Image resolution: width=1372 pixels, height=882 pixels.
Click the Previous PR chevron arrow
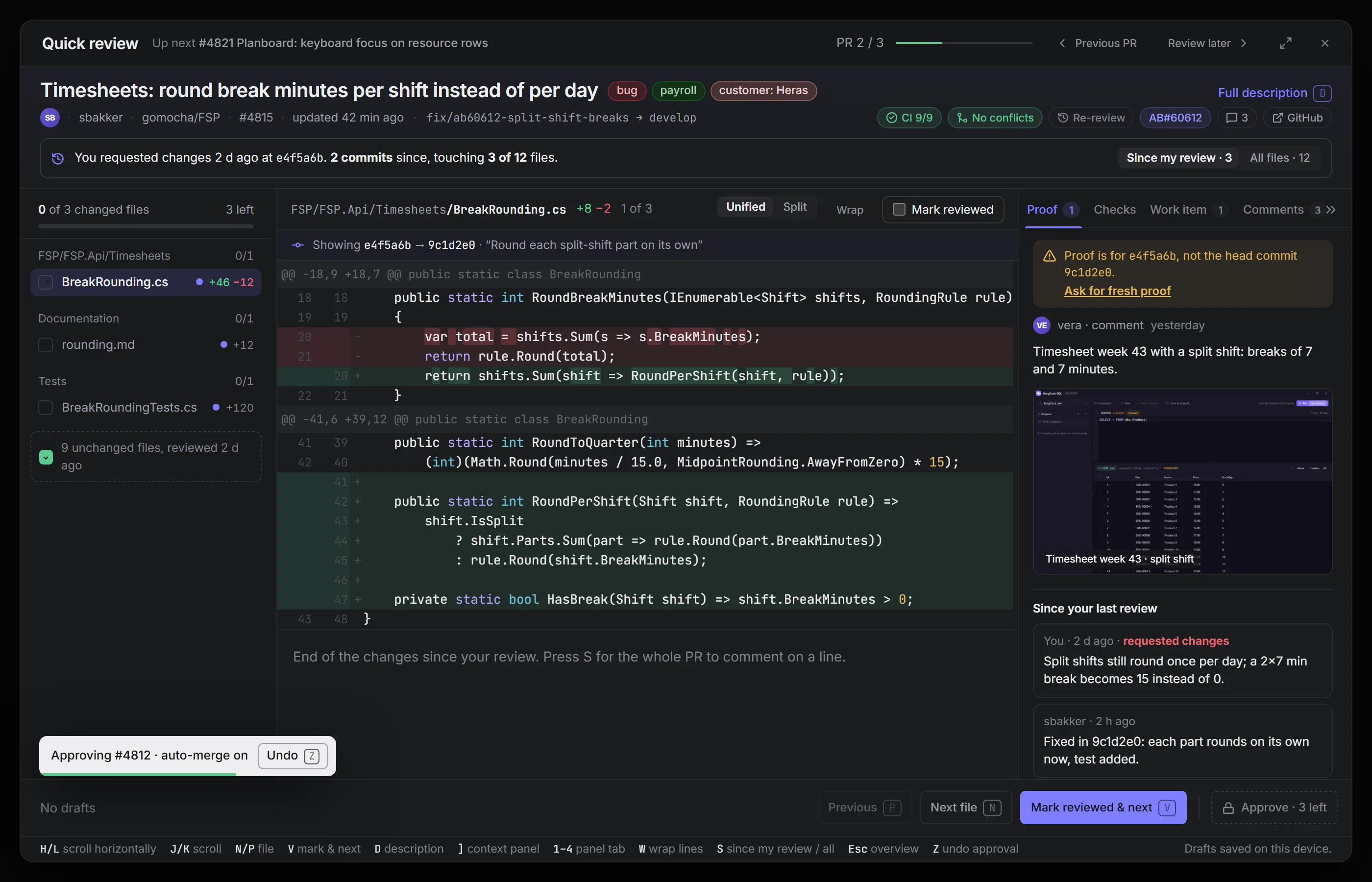coord(1062,43)
